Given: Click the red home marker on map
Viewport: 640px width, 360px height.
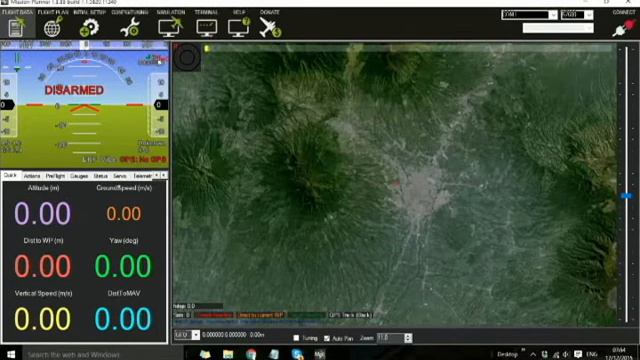Looking at the screenshot, I should pyautogui.click(x=395, y=184).
